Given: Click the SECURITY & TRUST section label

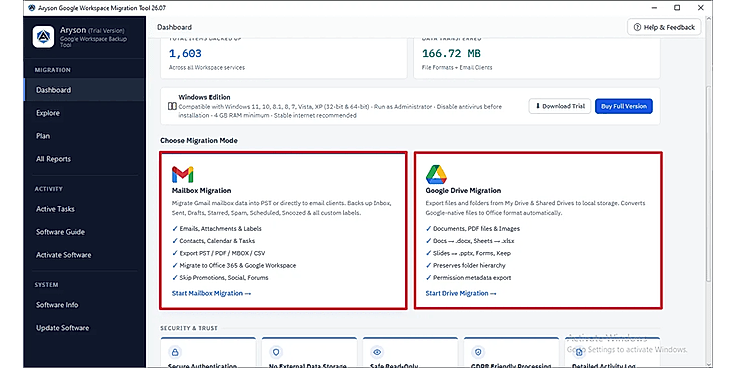Looking at the screenshot, I should (x=189, y=328).
